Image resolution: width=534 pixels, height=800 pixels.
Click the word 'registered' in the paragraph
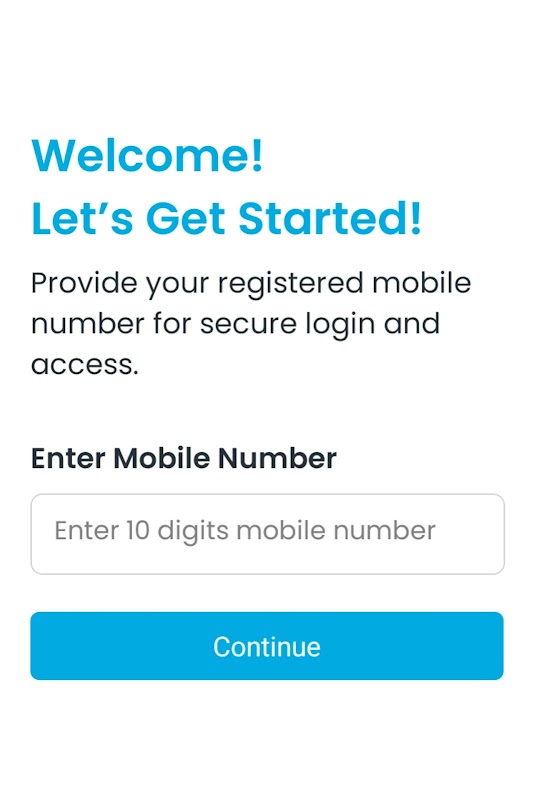[x=290, y=285]
